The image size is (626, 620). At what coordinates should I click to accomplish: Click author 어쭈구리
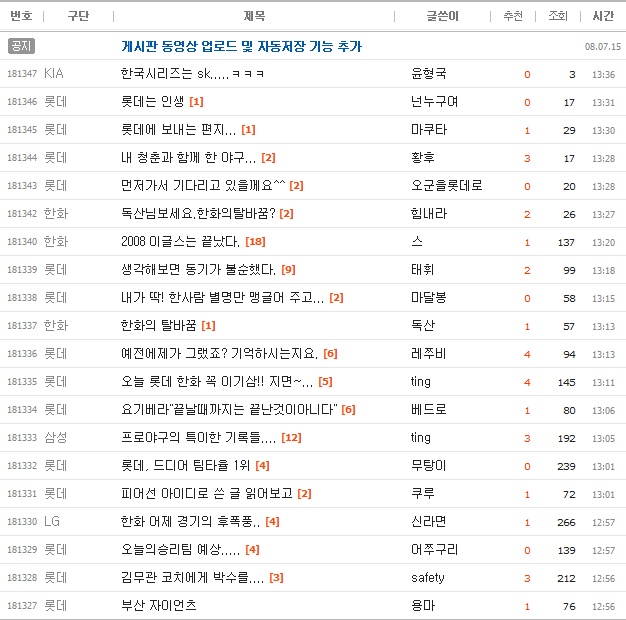point(434,549)
